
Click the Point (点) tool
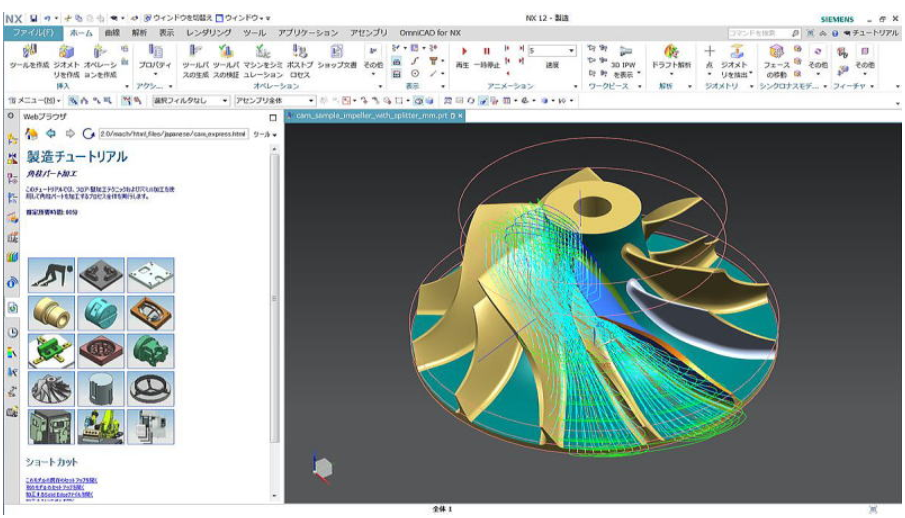click(709, 52)
